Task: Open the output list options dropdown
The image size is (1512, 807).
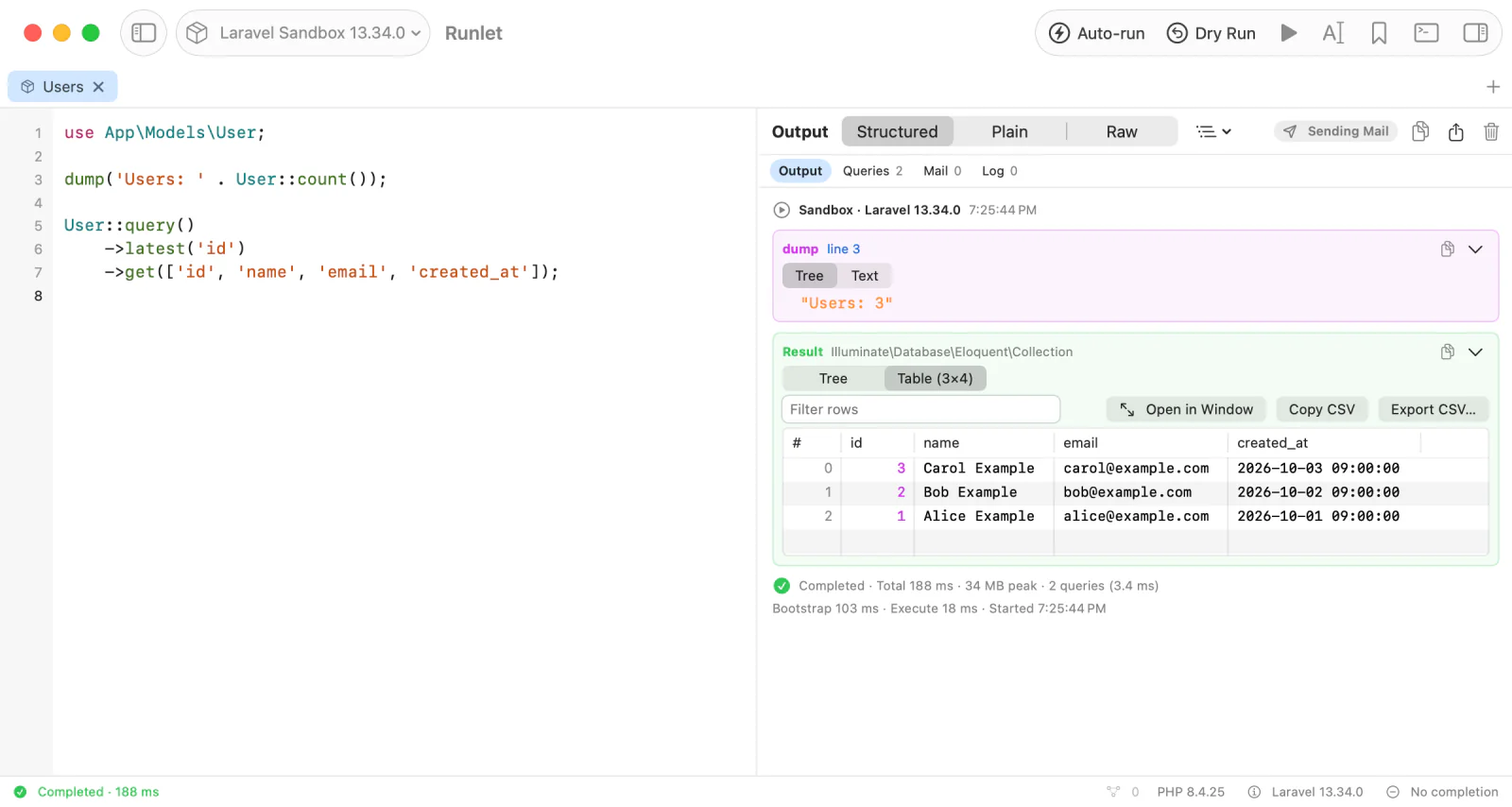Action: click(1213, 131)
